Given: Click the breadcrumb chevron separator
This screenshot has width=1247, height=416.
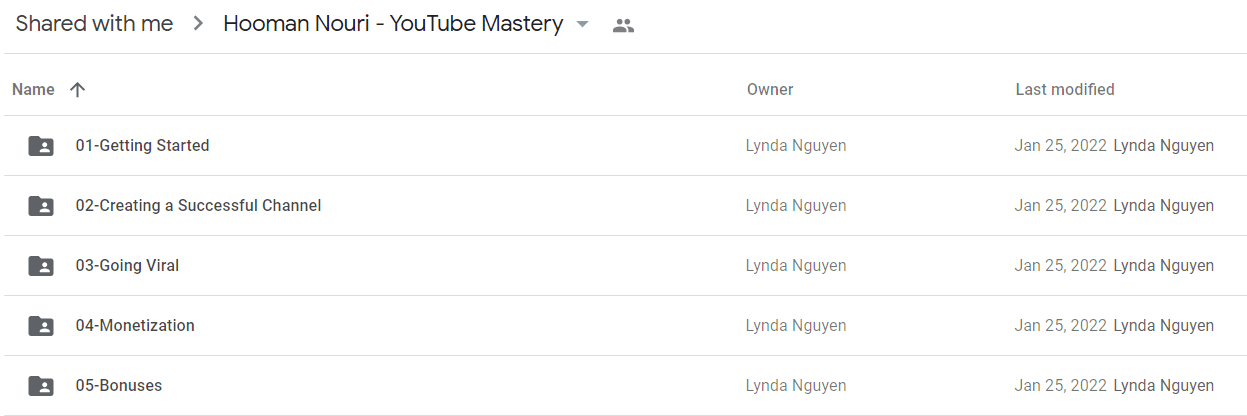Looking at the screenshot, I should (198, 24).
